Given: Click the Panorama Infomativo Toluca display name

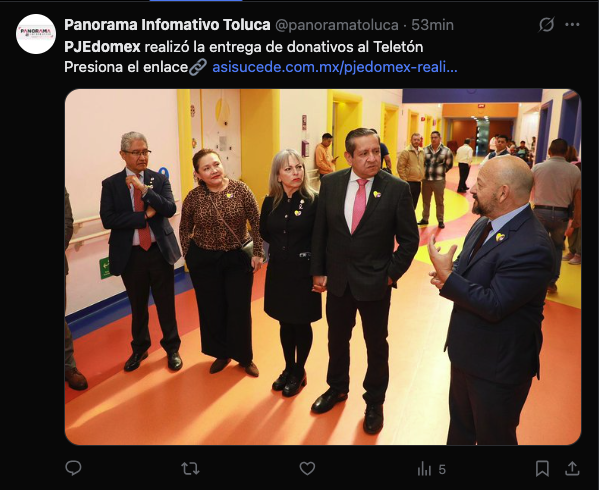Looking at the screenshot, I should click(x=167, y=25).
